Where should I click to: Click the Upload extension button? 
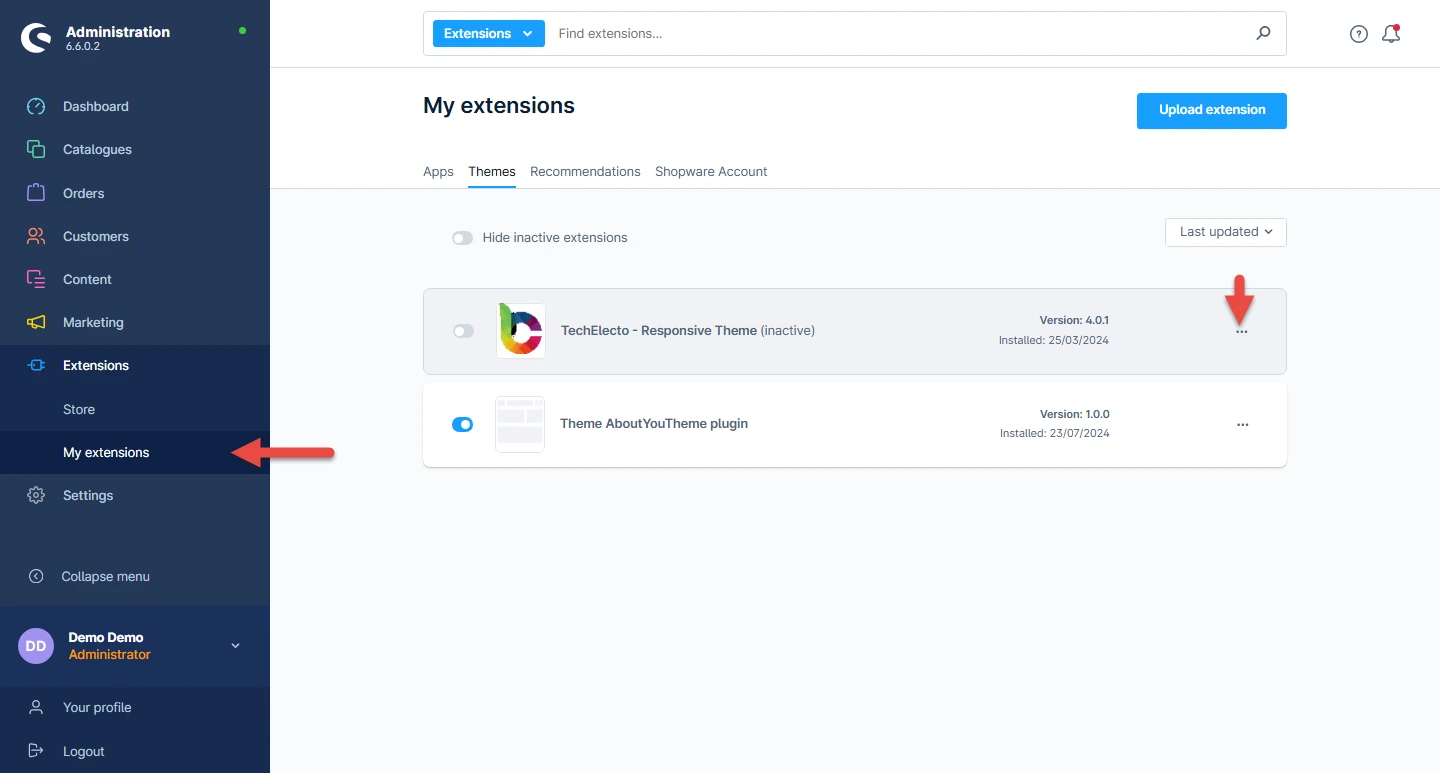point(1211,110)
